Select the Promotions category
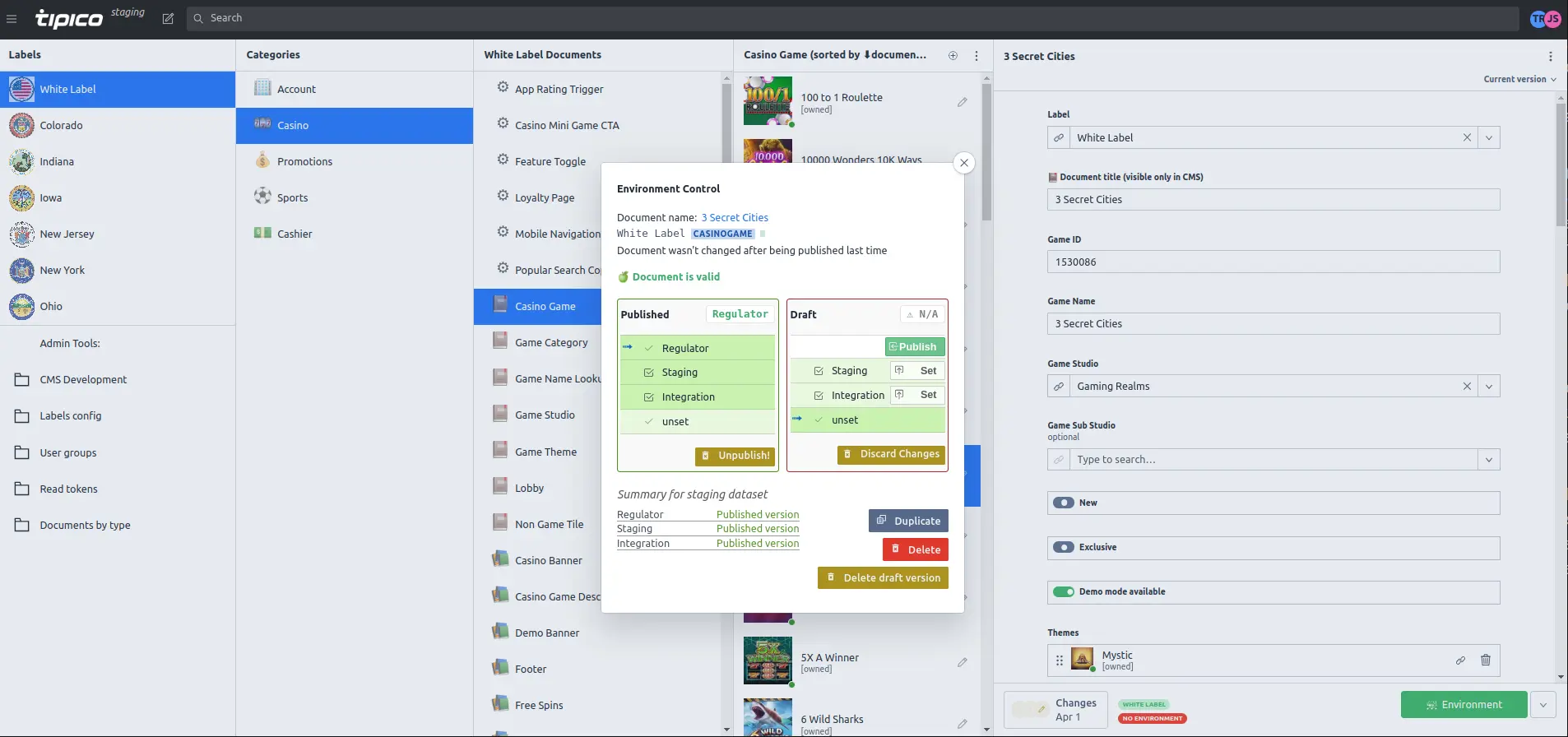1568x737 pixels. (x=355, y=161)
